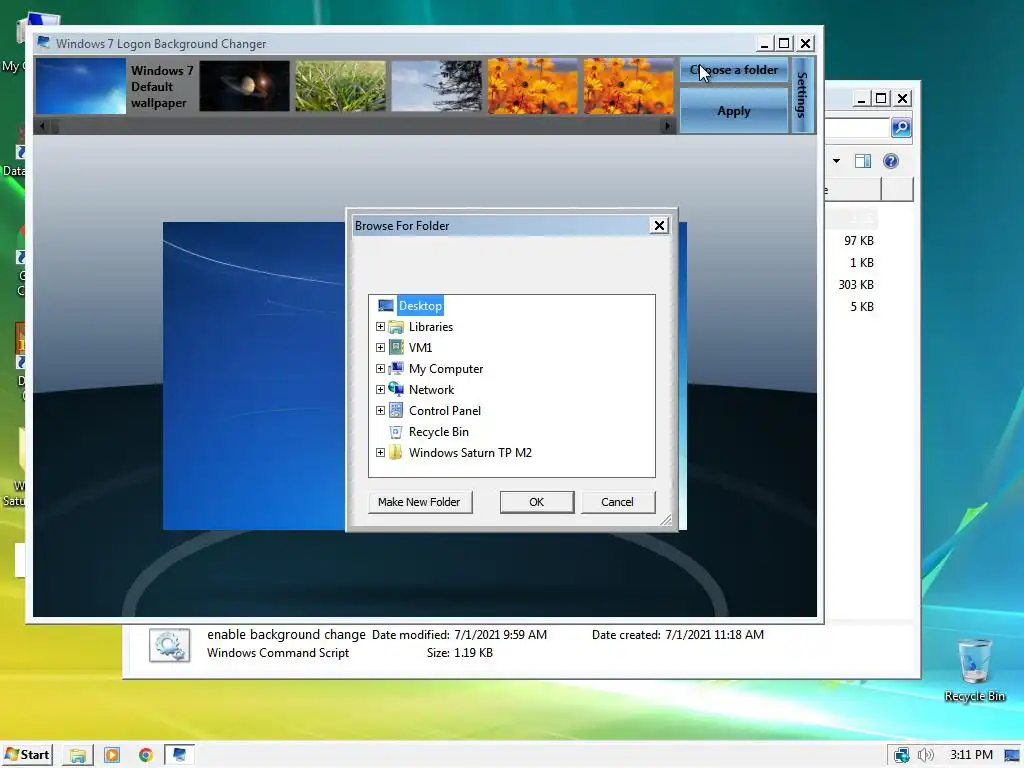
Task: Open the vertical Settings tab
Action: tap(803, 95)
